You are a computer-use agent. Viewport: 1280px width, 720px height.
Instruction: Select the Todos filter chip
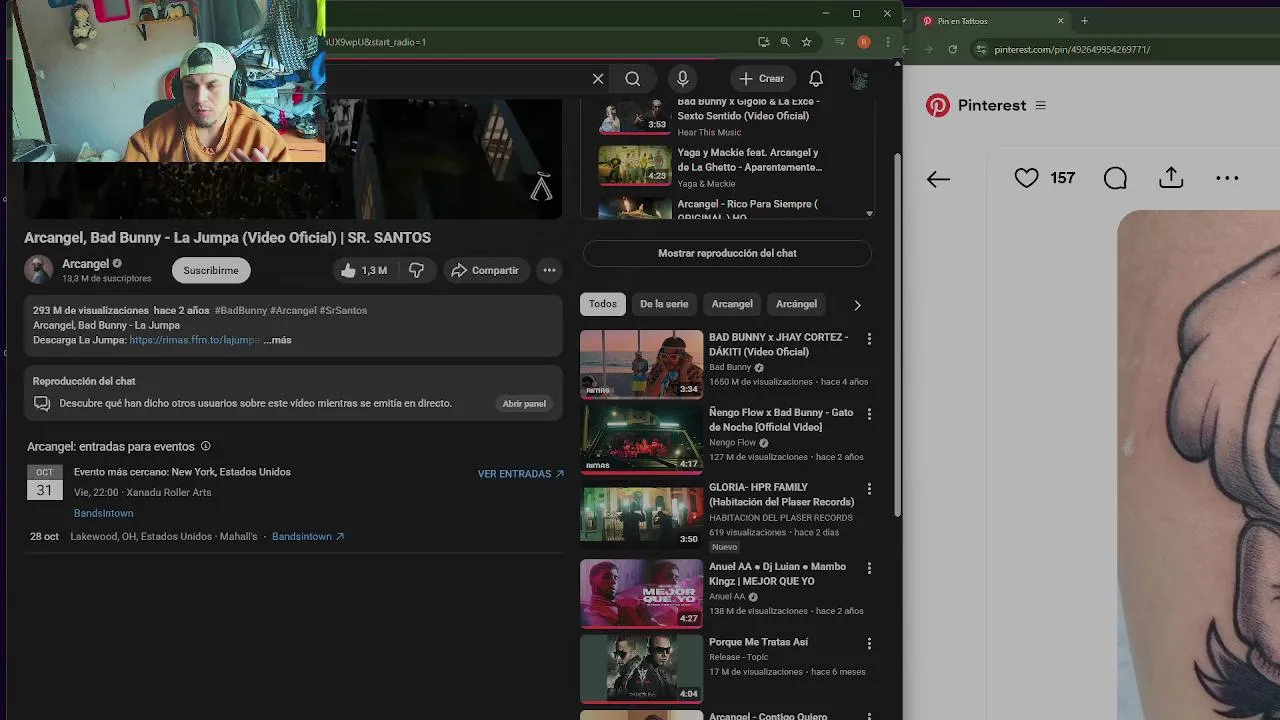[602, 304]
